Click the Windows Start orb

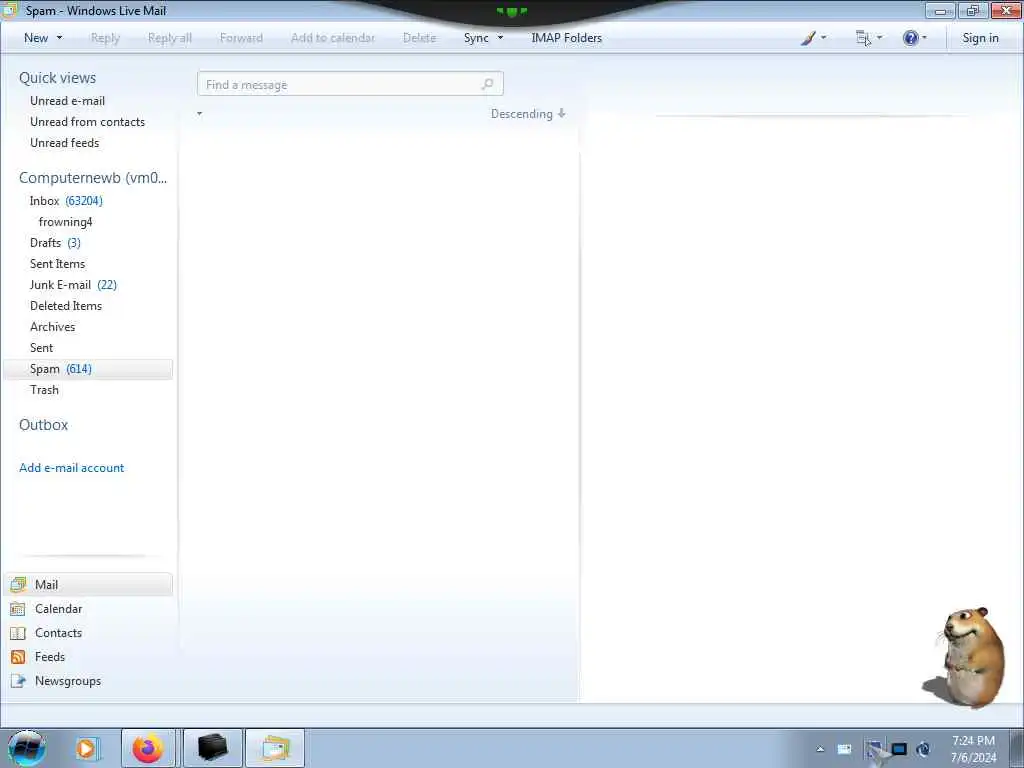click(27, 748)
